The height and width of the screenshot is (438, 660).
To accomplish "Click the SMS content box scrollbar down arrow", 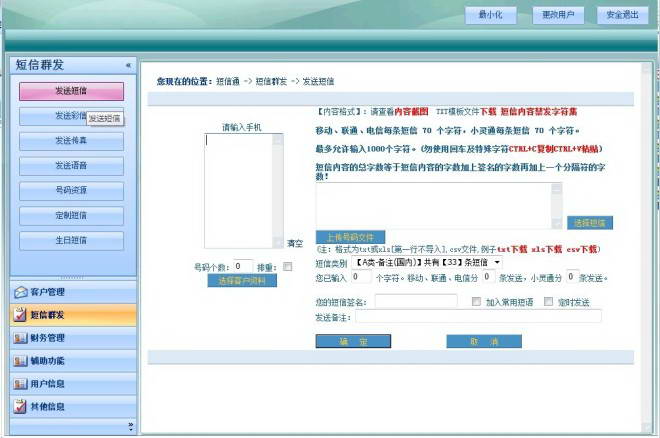I will click(x=556, y=223).
